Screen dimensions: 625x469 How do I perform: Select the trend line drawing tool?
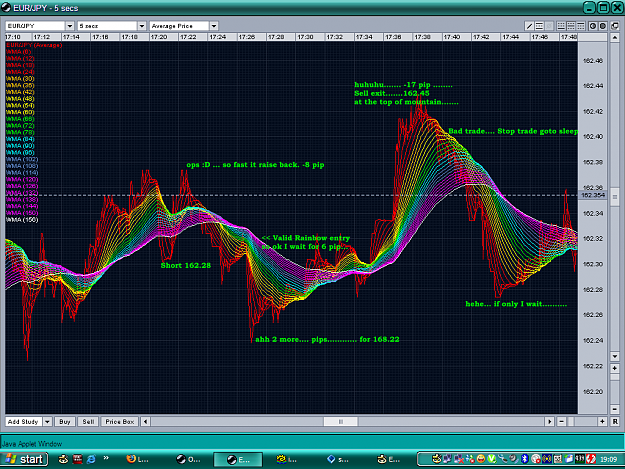coord(529,26)
